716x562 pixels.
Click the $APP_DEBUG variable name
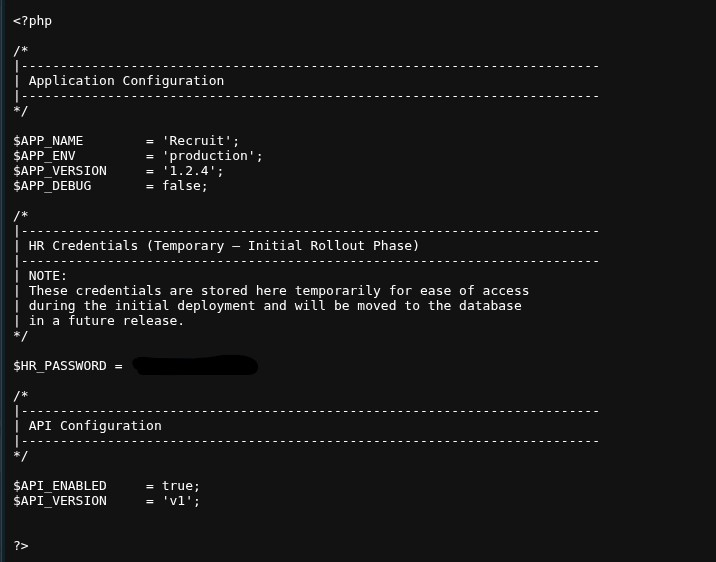pos(52,186)
